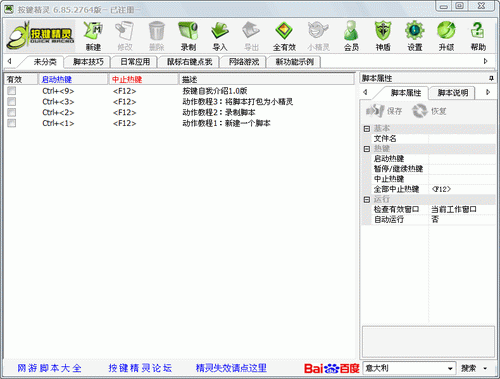The height and width of the screenshot is (379, 500).
Task: Open the 搜索 button dropdown arrow
Action: click(485, 368)
